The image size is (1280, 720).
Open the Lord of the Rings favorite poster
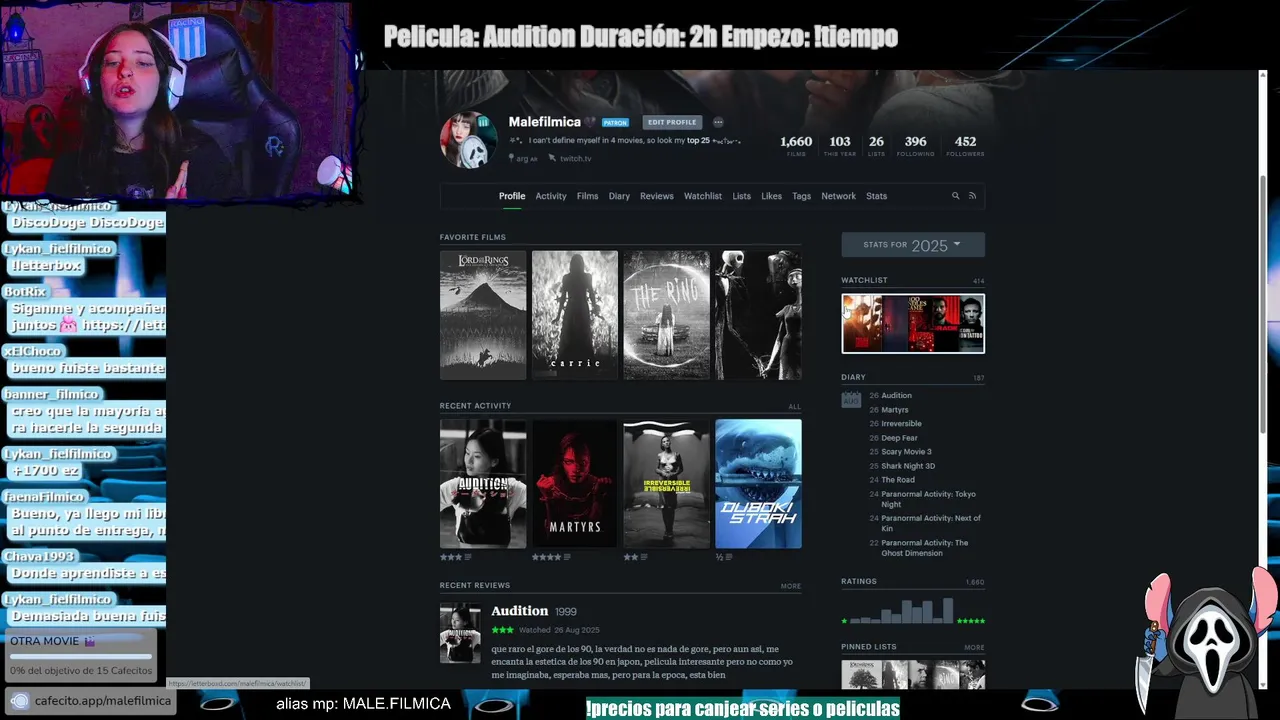tap(483, 315)
